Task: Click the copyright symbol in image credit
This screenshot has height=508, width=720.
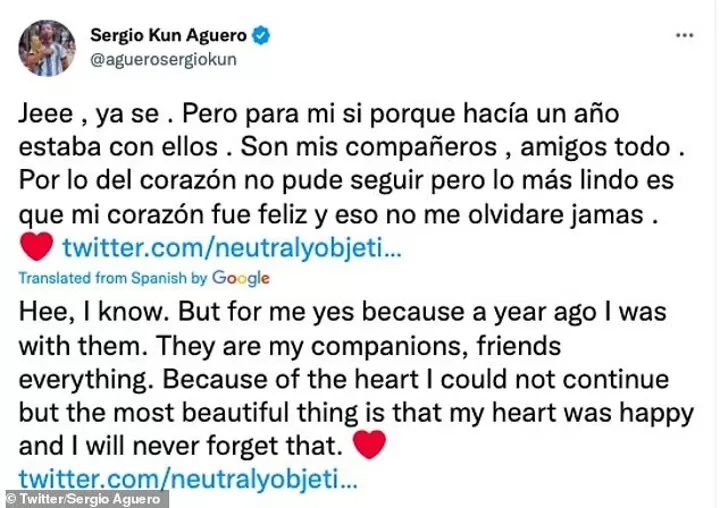Action: tap(11, 499)
